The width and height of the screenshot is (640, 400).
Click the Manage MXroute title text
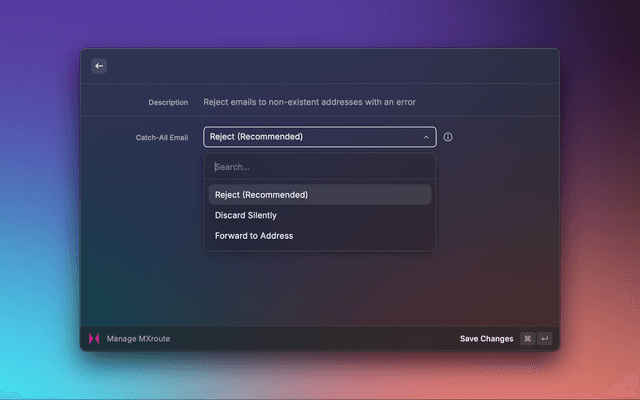[138, 339]
